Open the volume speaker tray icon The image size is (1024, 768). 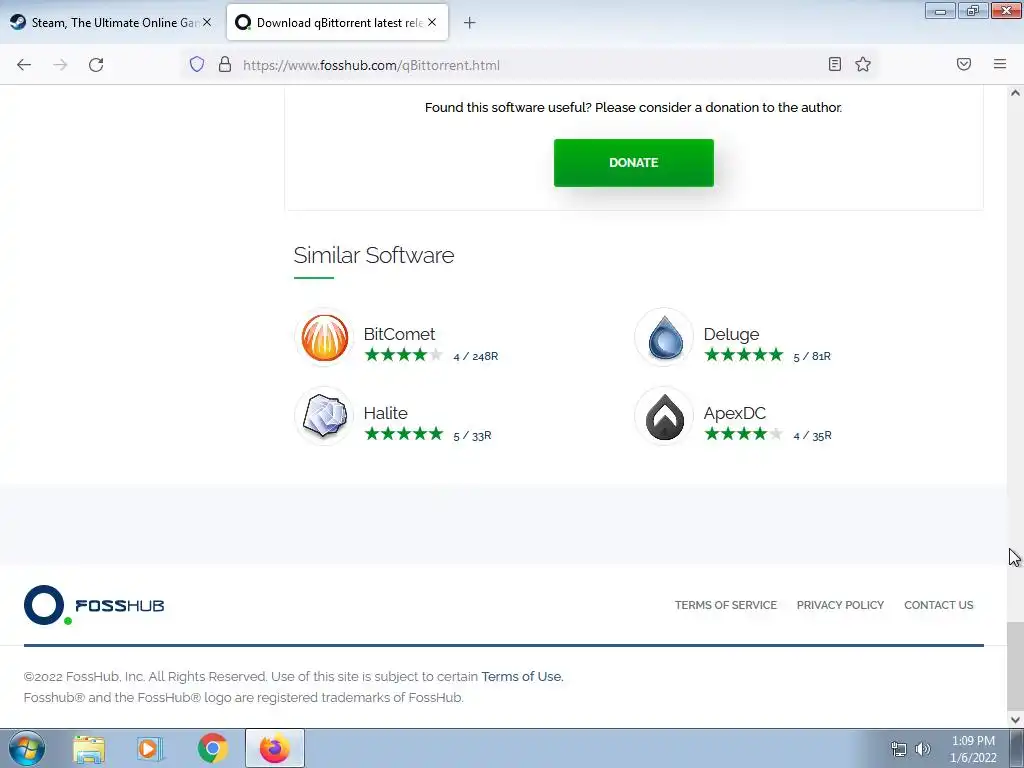pos(922,748)
